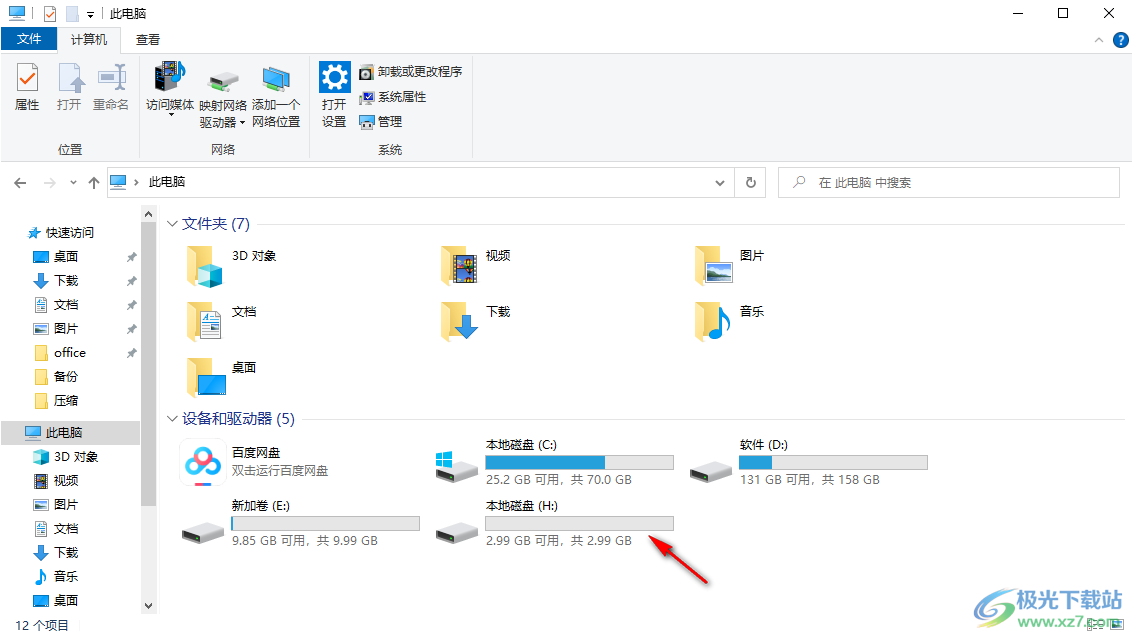Click sidebar scrollbar down arrow
The width and height of the screenshot is (1133, 638).
point(148,605)
